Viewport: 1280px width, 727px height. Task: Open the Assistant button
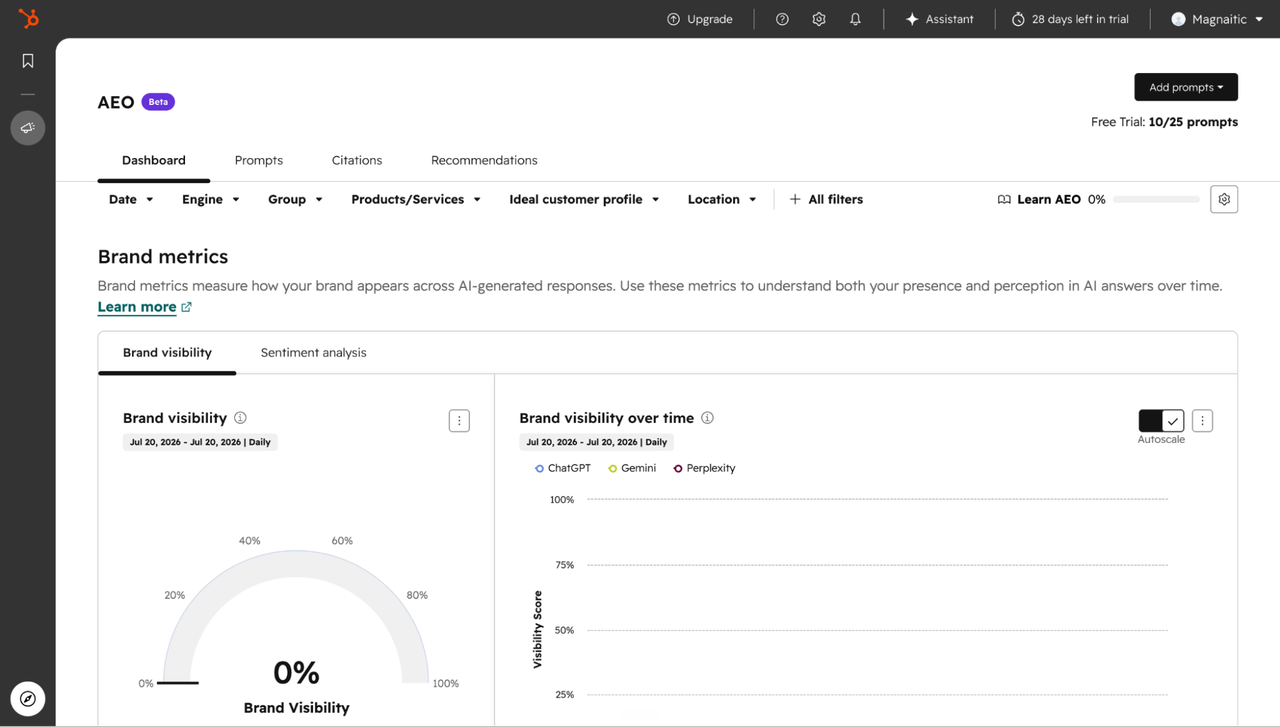click(x=939, y=19)
